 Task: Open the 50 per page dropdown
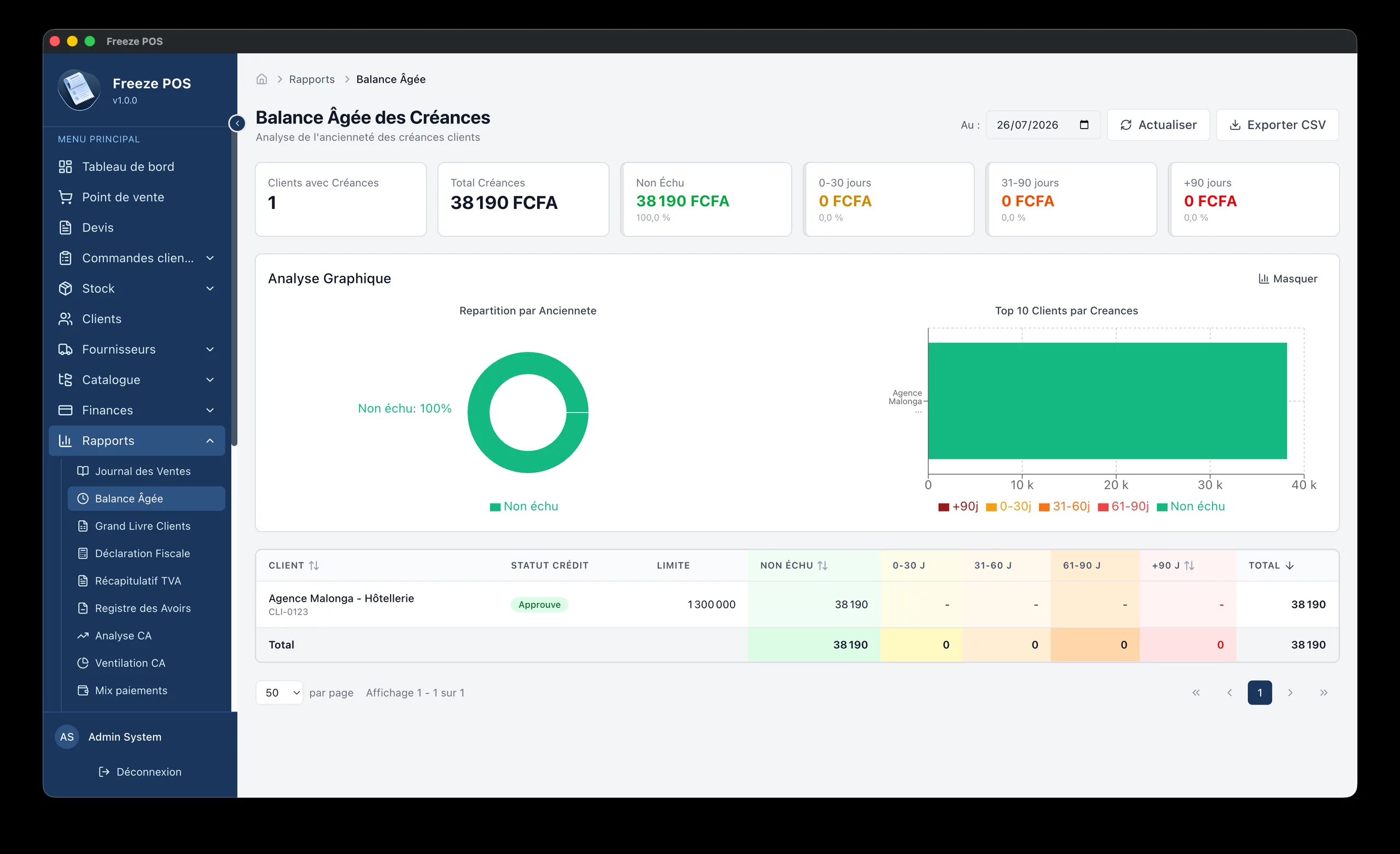click(x=279, y=692)
